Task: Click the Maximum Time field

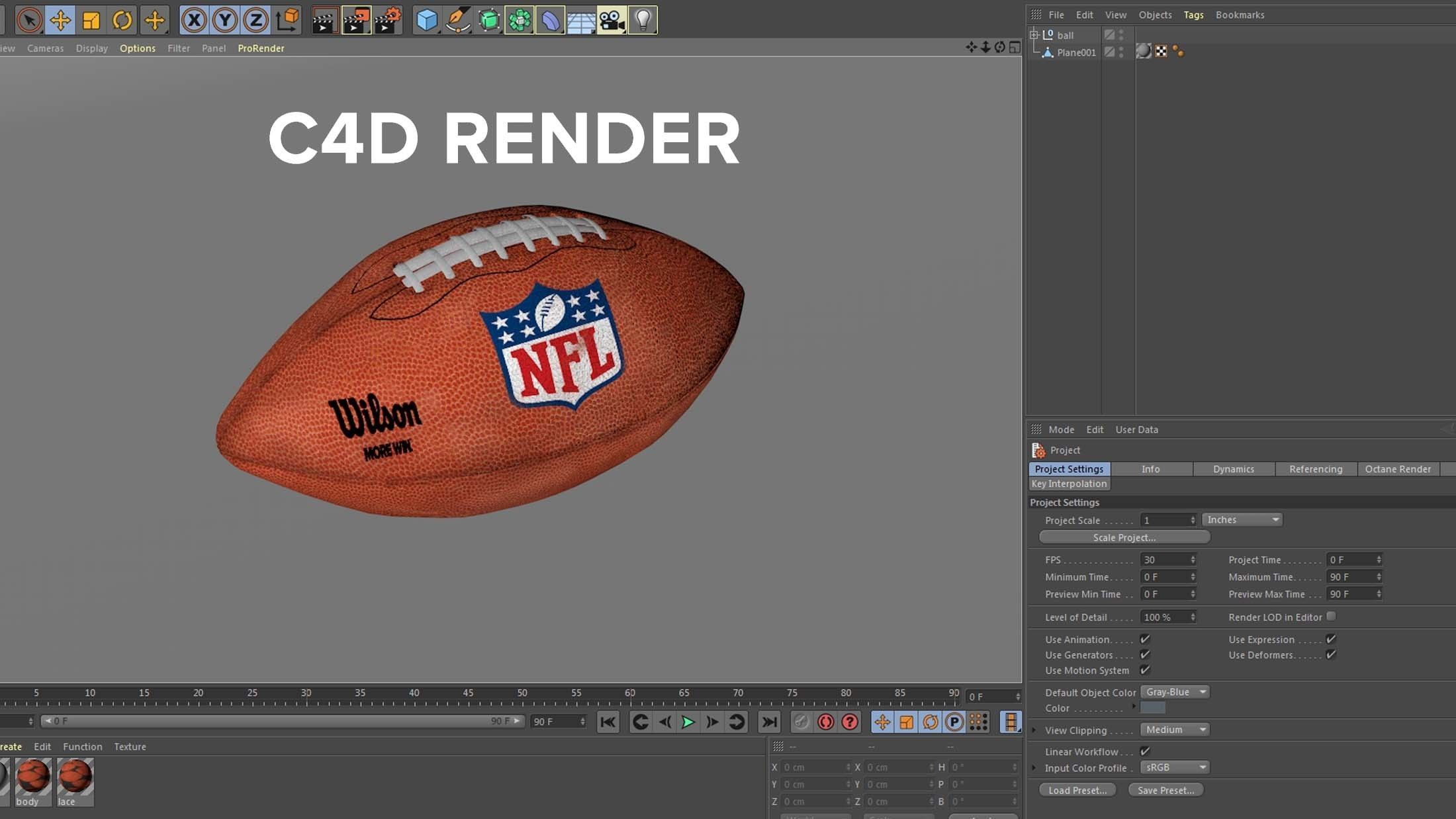Action: point(1354,577)
